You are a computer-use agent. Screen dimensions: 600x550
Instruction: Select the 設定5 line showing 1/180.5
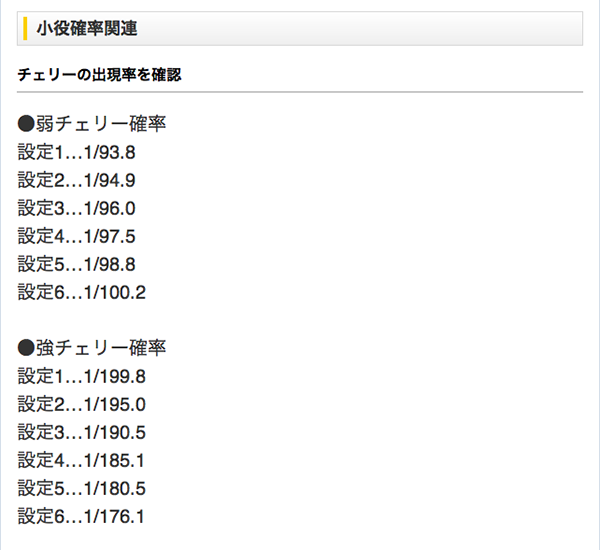(82, 489)
